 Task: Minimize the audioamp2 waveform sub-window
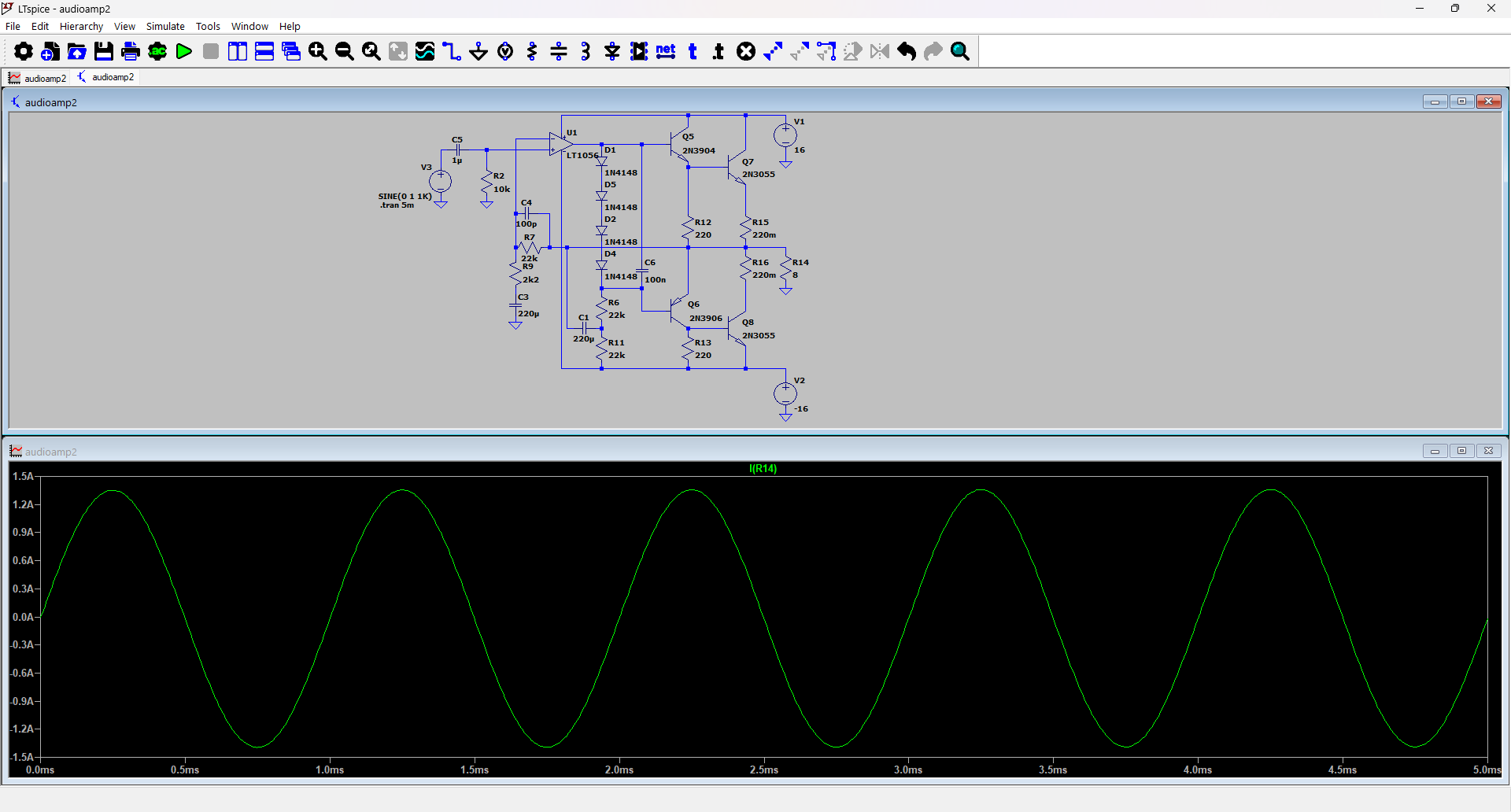(1435, 451)
